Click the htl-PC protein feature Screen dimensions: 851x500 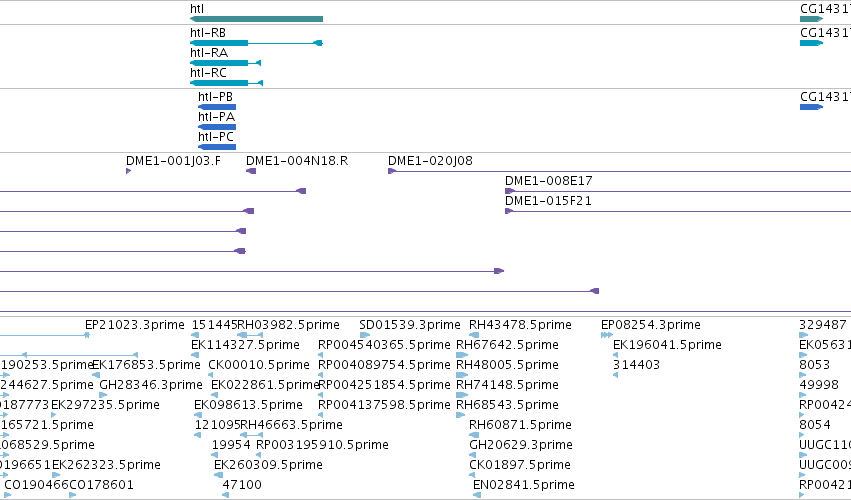click(x=217, y=147)
